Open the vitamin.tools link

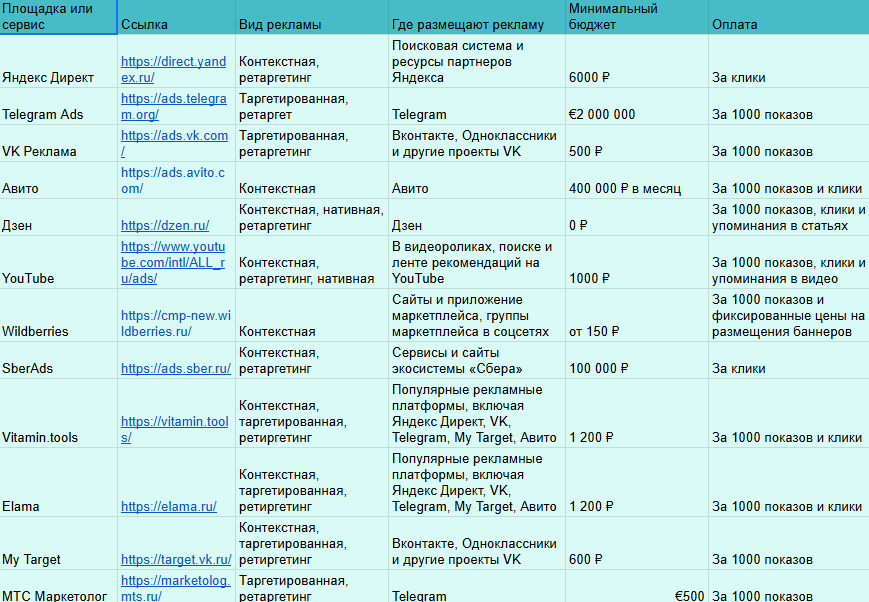coord(175,430)
